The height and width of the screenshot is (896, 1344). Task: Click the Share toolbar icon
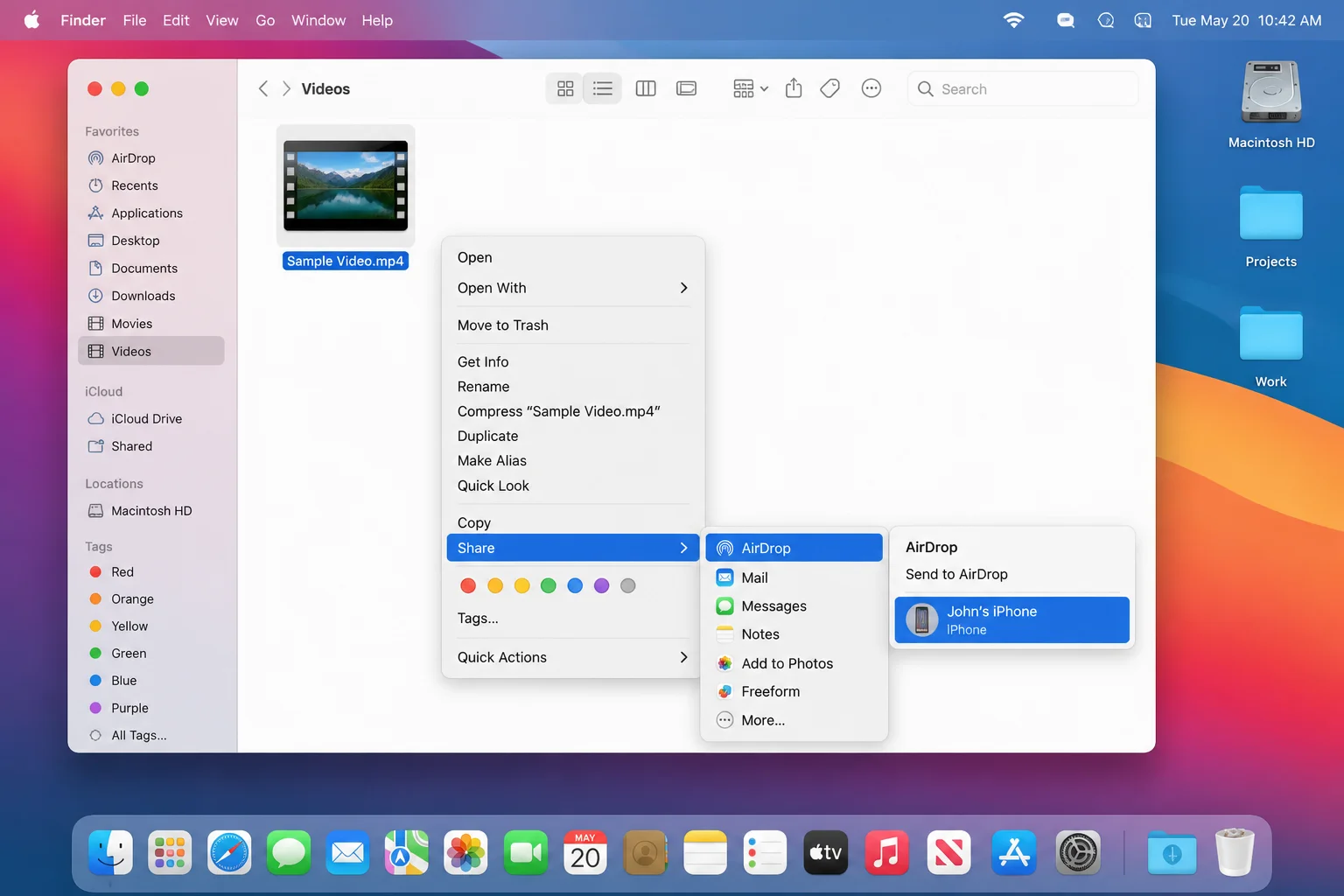click(794, 88)
